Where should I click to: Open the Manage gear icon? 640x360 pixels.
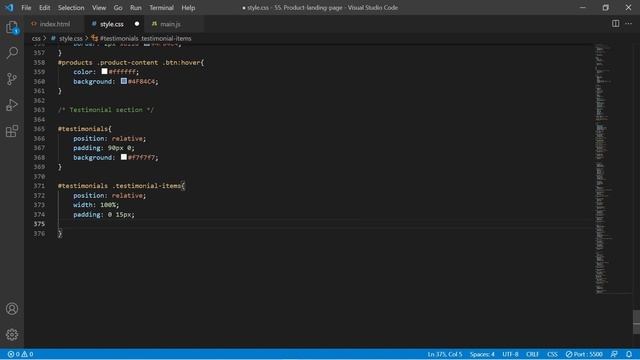(12, 335)
